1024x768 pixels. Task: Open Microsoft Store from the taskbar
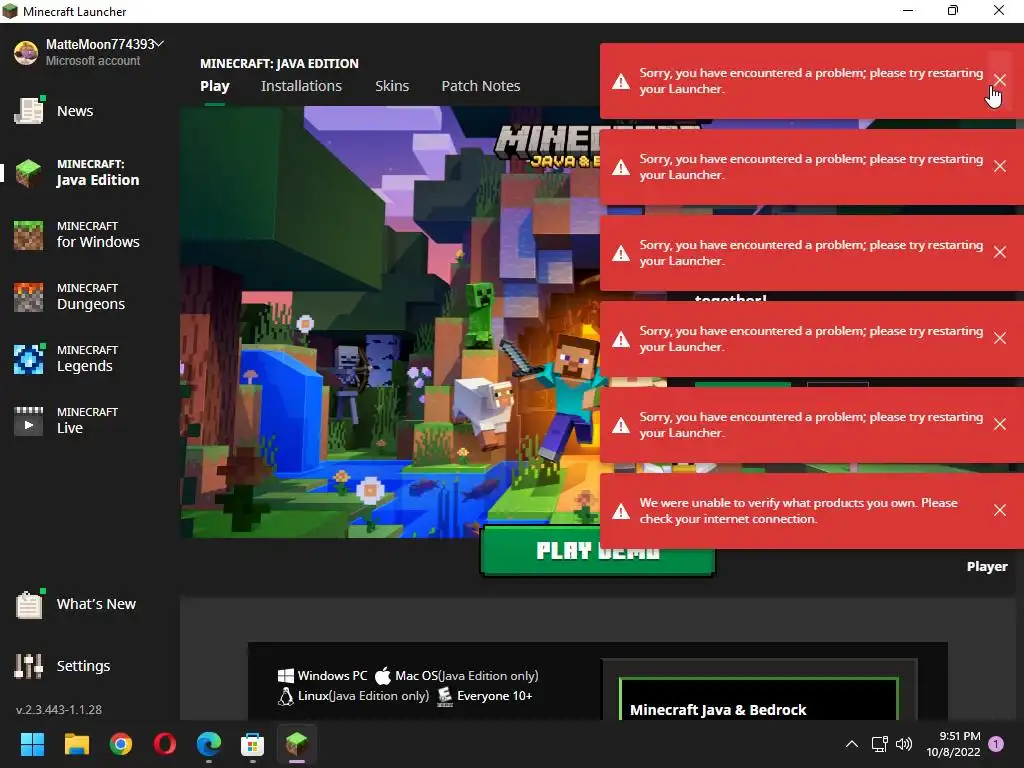pos(252,744)
